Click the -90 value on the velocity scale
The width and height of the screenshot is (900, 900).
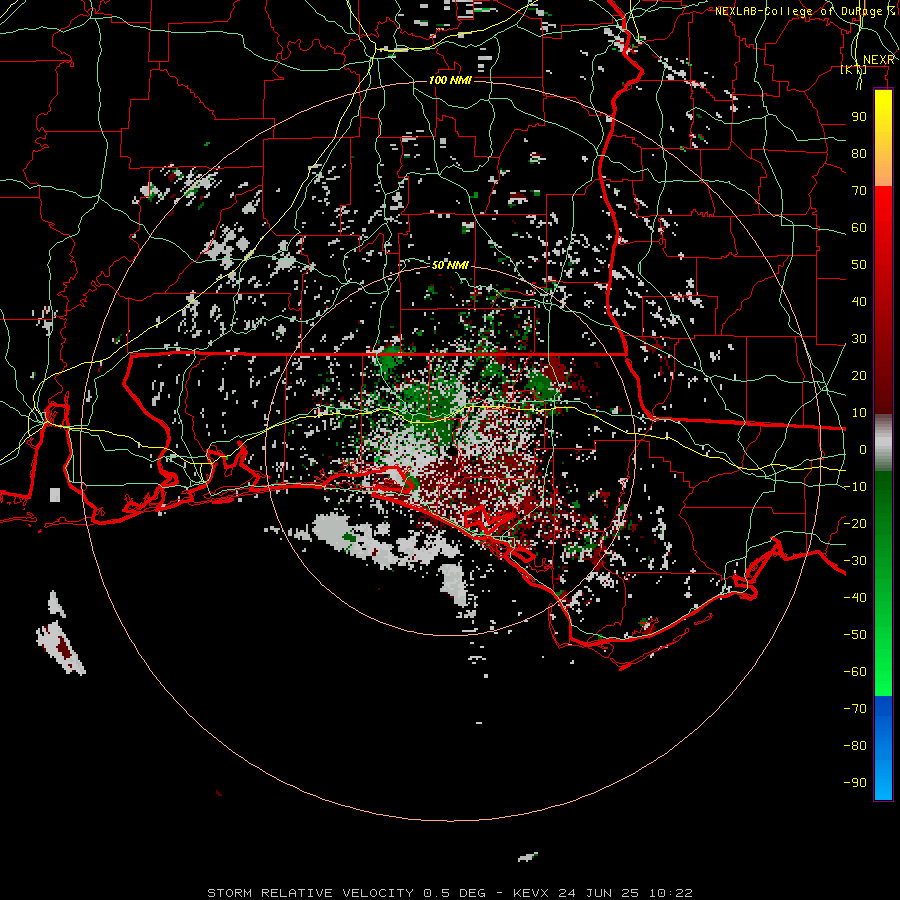tap(855, 782)
